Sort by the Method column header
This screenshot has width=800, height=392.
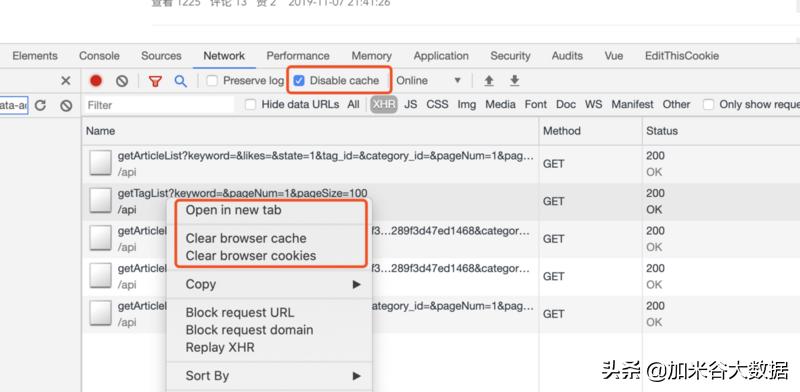pyautogui.click(x=590, y=131)
